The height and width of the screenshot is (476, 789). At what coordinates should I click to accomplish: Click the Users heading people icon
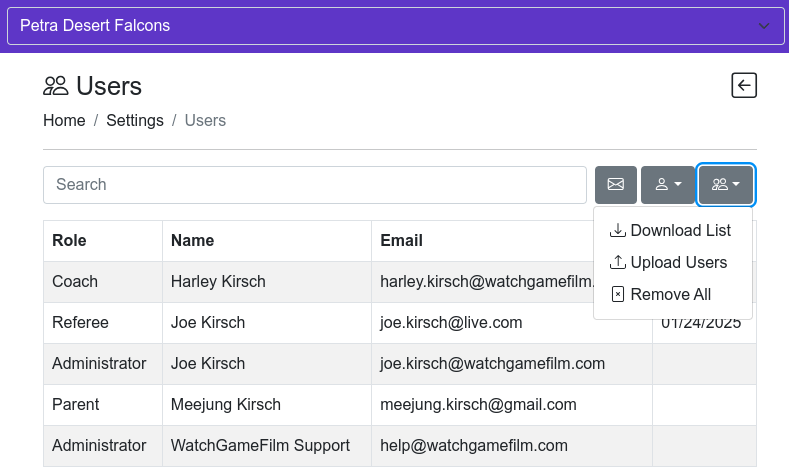pyautogui.click(x=55, y=86)
